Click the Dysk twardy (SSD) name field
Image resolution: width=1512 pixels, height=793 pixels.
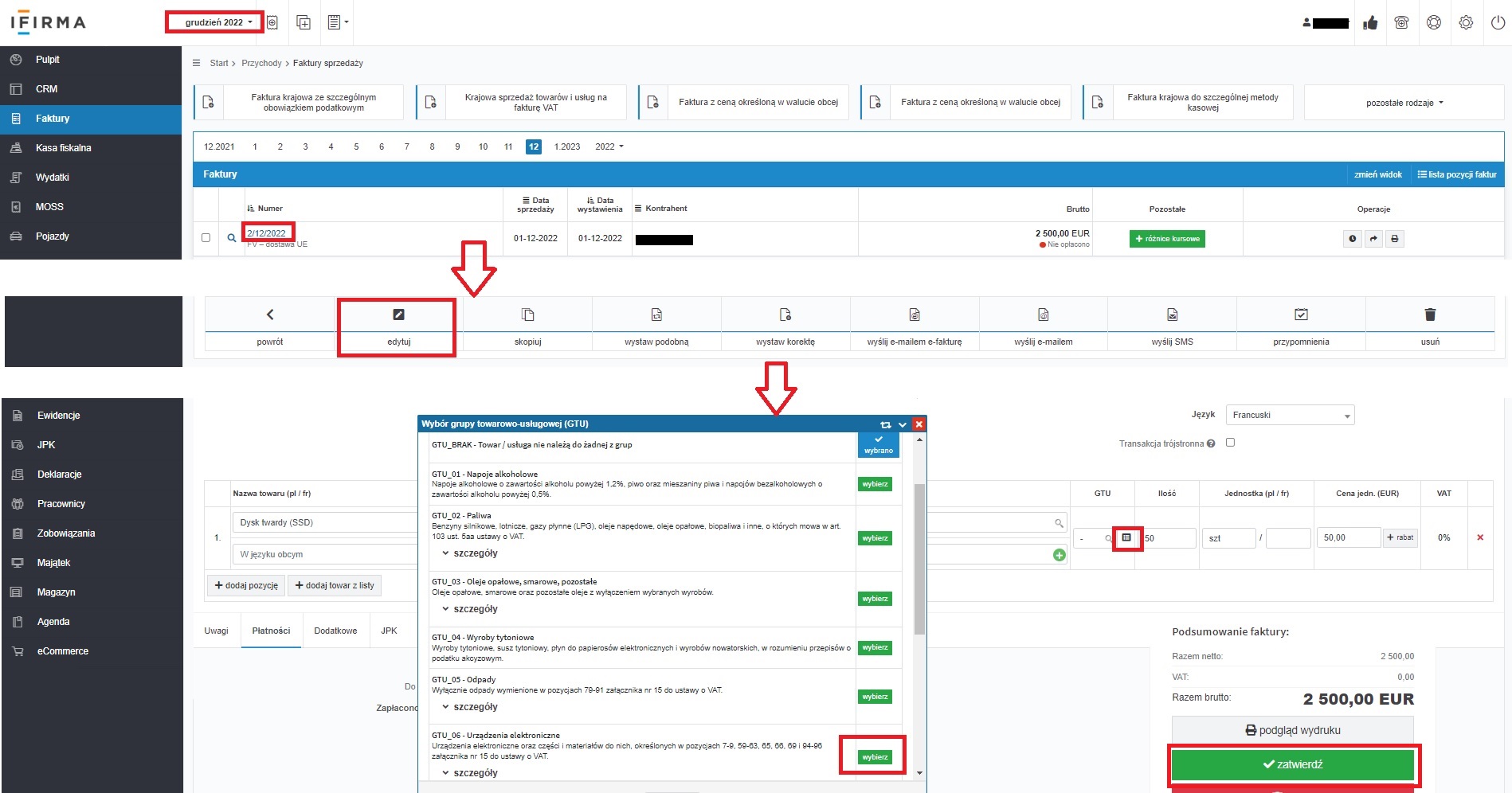[323, 522]
